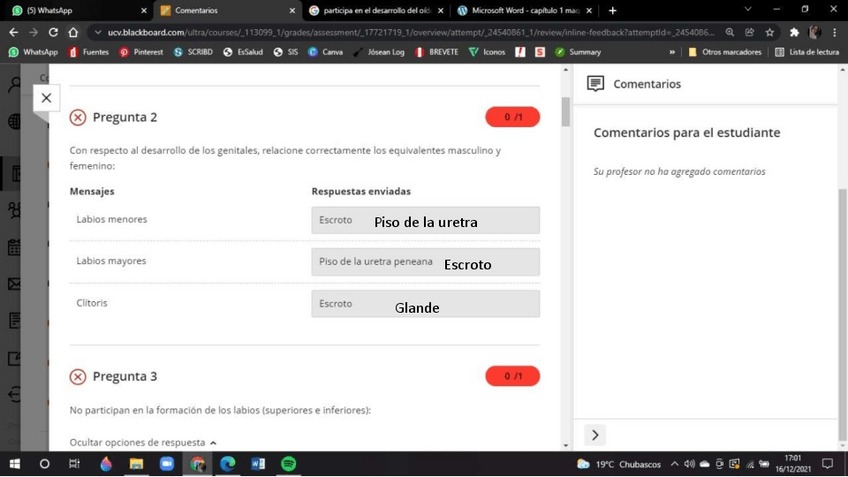Open the notification center icon
The height and width of the screenshot is (477, 848).
[x=827, y=464]
